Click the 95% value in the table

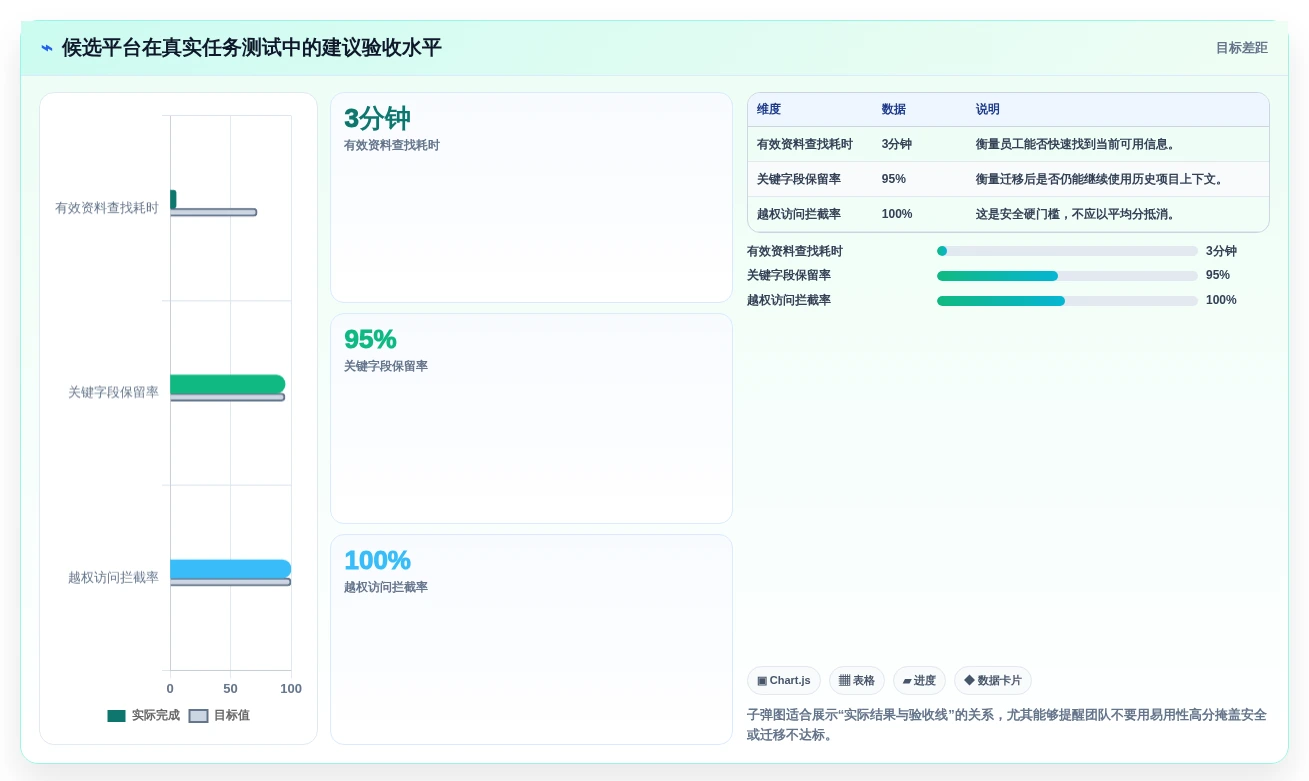click(894, 180)
